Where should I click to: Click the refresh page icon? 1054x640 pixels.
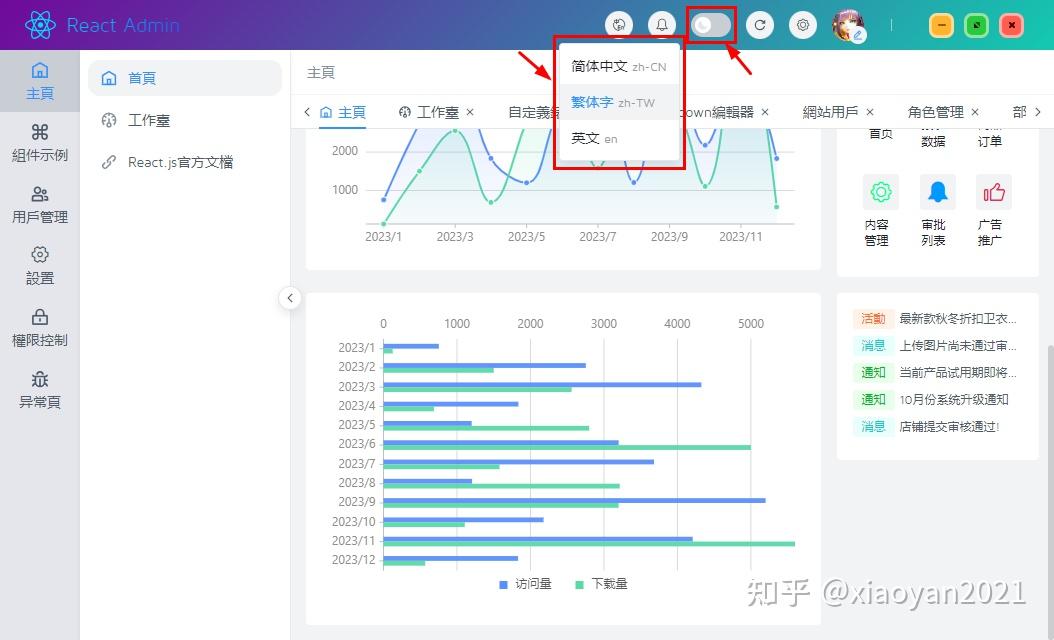point(760,25)
